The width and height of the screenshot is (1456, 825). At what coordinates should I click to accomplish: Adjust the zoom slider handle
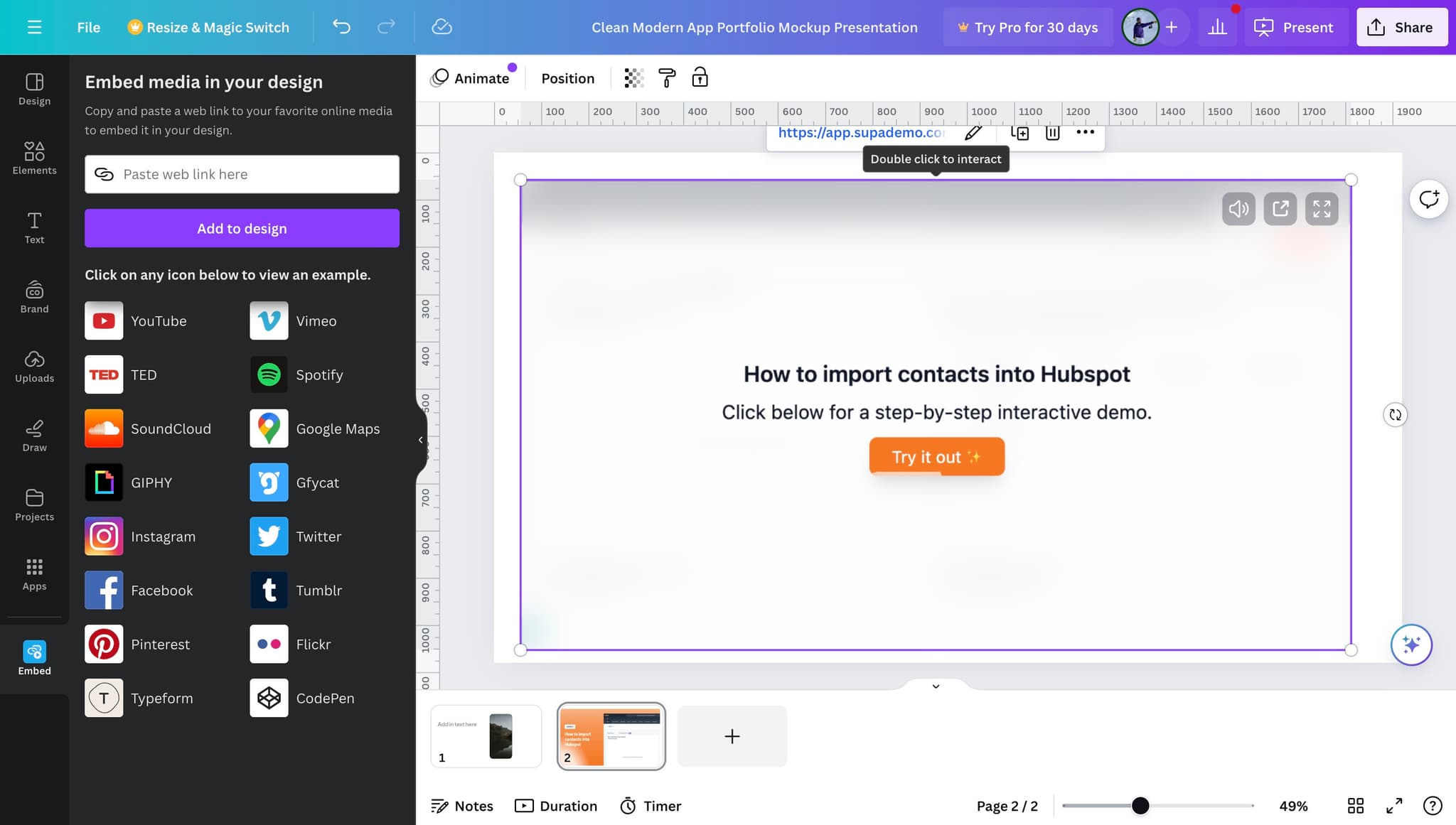1140,806
